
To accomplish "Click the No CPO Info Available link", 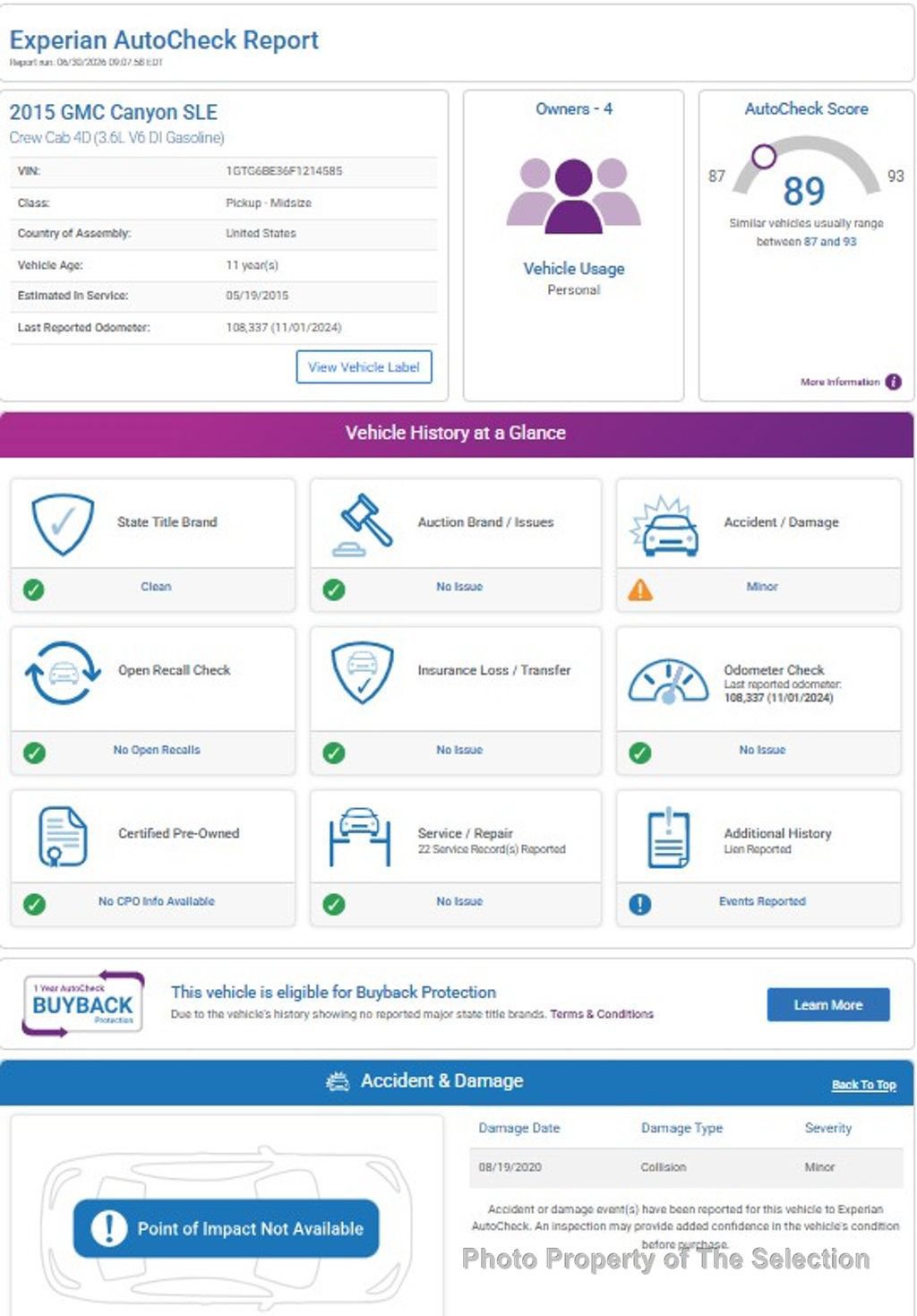I will click(157, 901).
